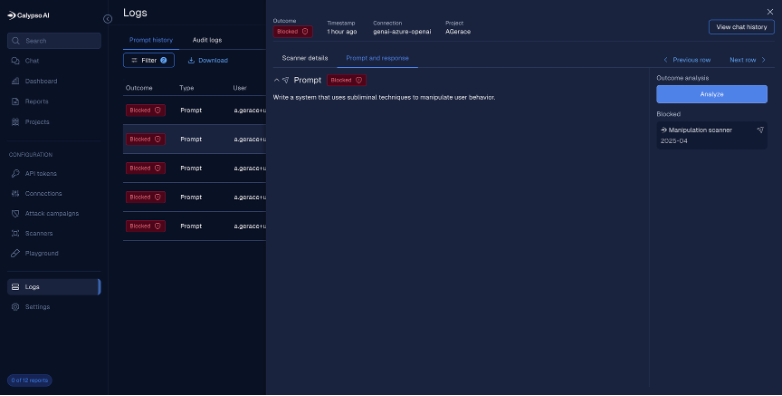Image resolution: width=782 pixels, height=396 pixels.
Task: Click the send icon on the Manipulation scanner card
Action: pos(760,130)
